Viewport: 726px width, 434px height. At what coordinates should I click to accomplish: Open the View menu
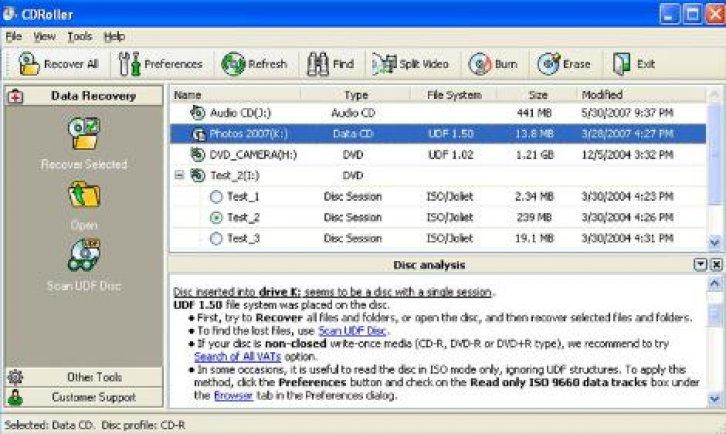[44, 36]
